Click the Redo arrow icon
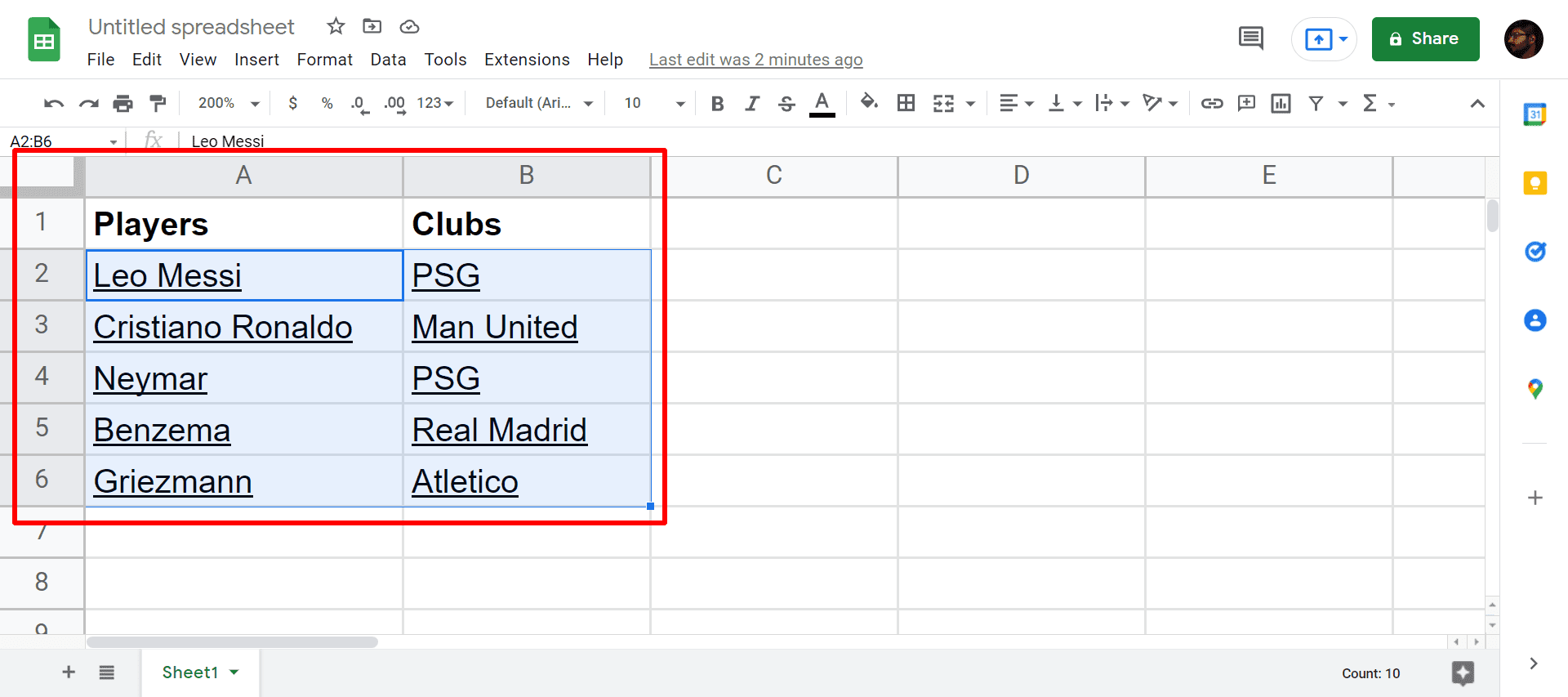 pos(88,103)
